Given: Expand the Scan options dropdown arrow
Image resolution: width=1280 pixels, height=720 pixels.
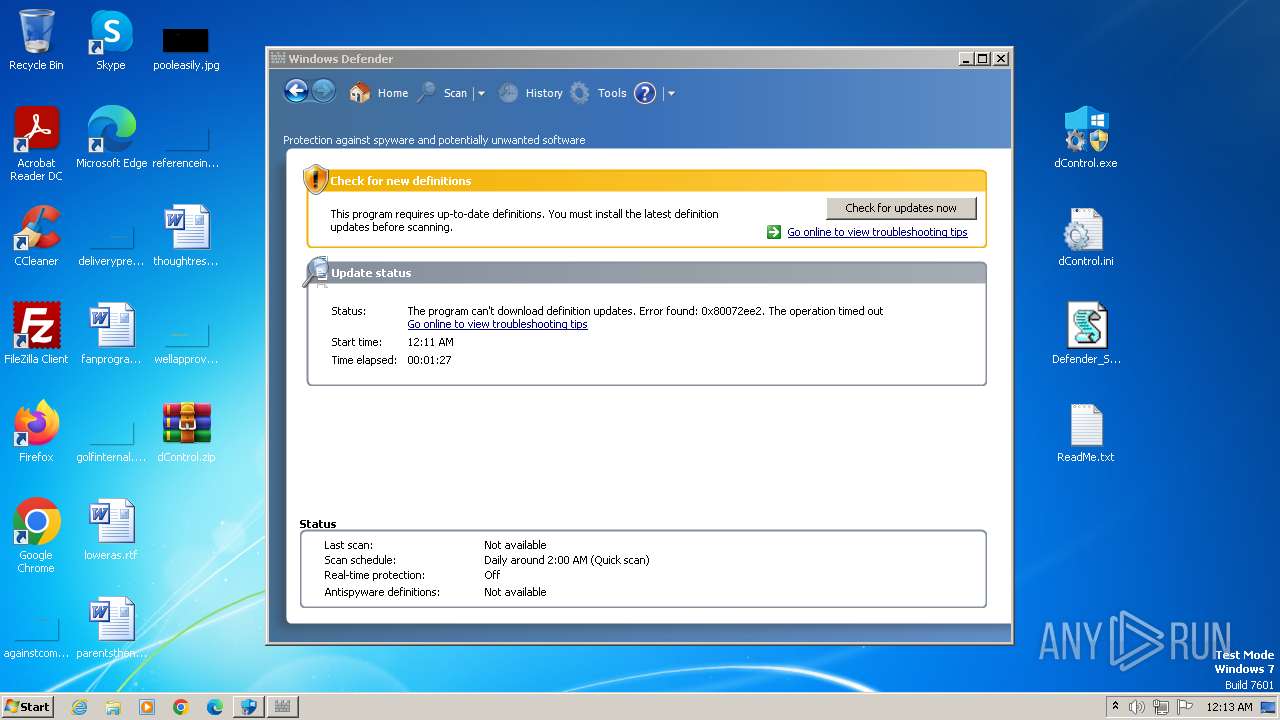Looking at the screenshot, I should click(481, 94).
